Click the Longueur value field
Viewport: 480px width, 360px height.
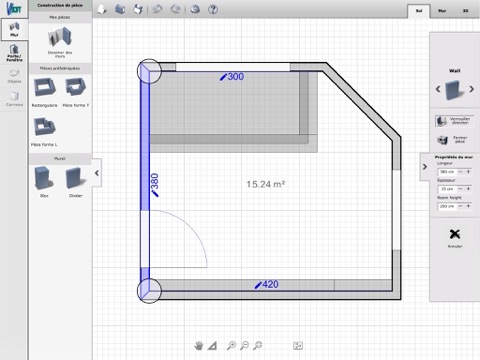447,172
